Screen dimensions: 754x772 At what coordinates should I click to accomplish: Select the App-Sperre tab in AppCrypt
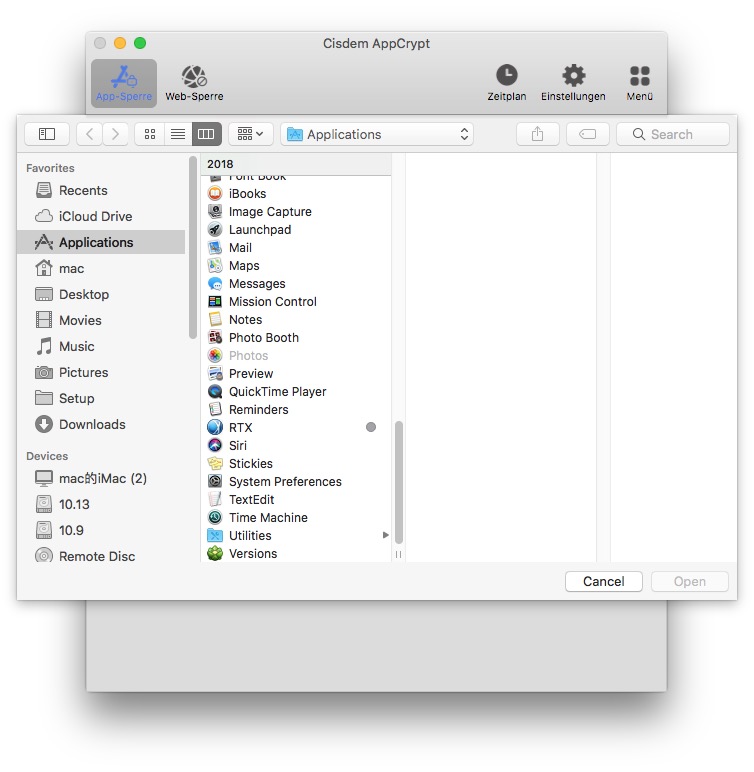124,83
